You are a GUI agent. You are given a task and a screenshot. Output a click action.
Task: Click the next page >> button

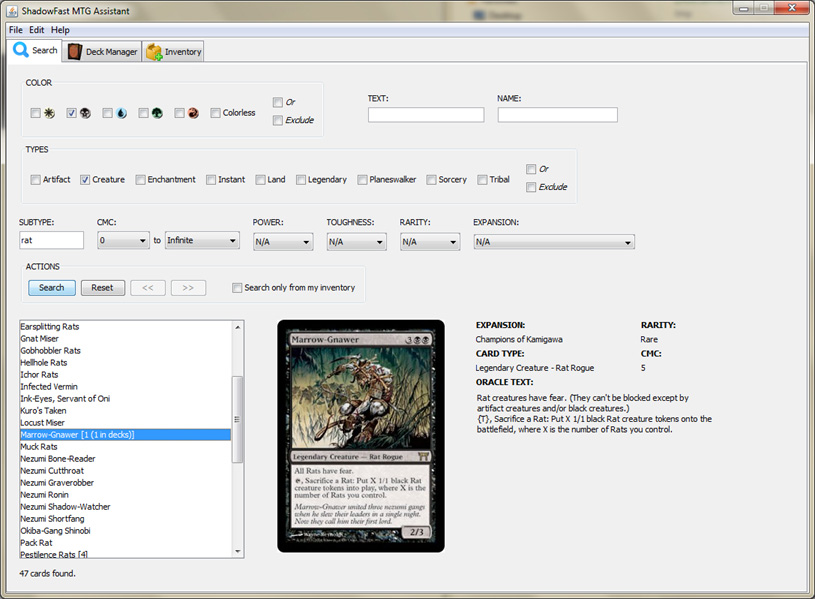tap(188, 288)
